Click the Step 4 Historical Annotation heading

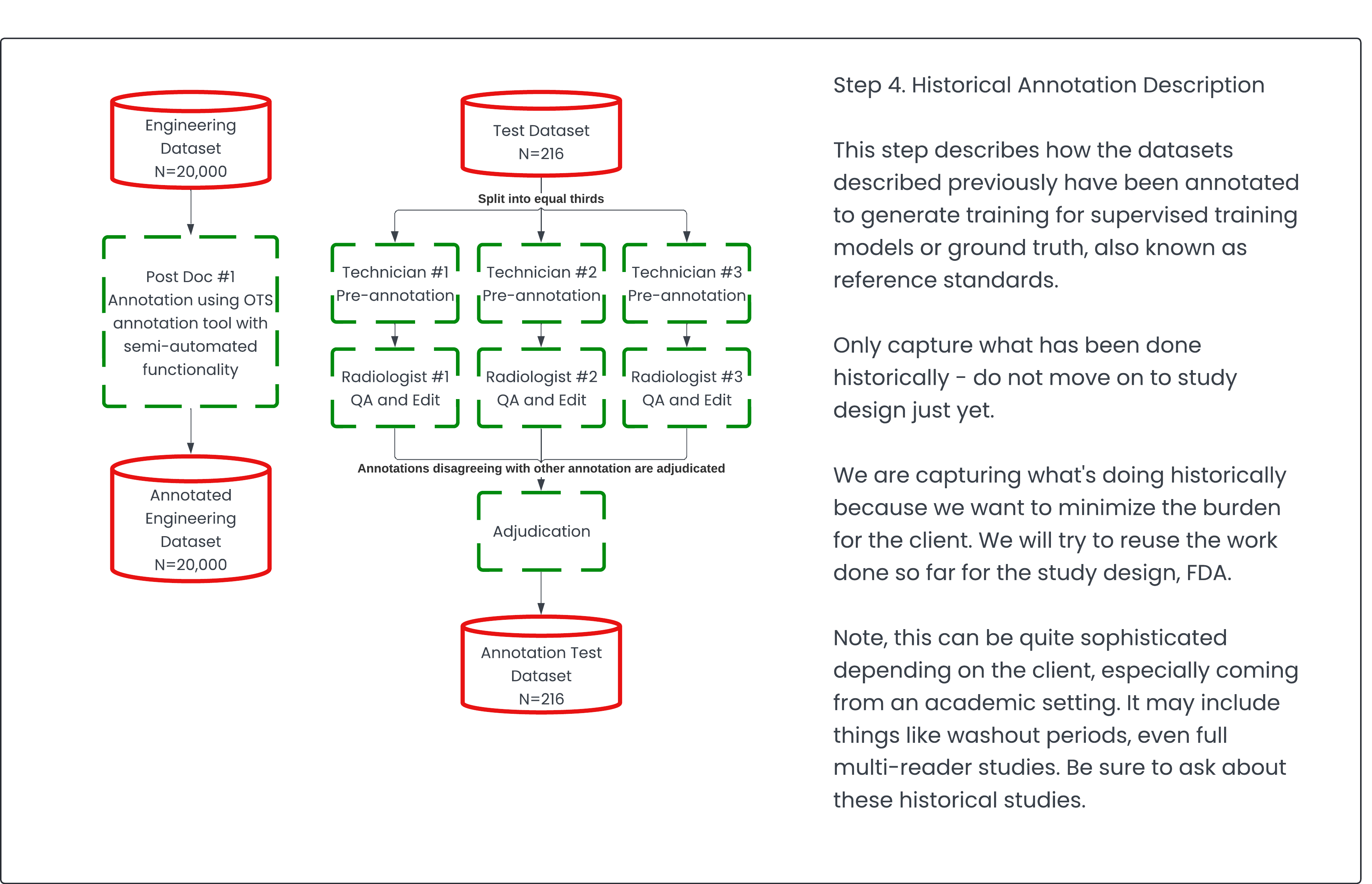click(x=1048, y=85)
